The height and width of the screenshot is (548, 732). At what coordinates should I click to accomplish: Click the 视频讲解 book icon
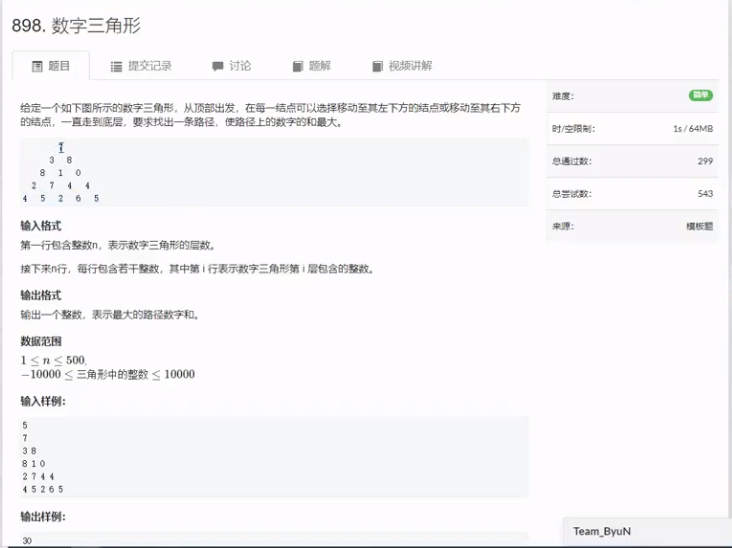[x=378, y=66]
